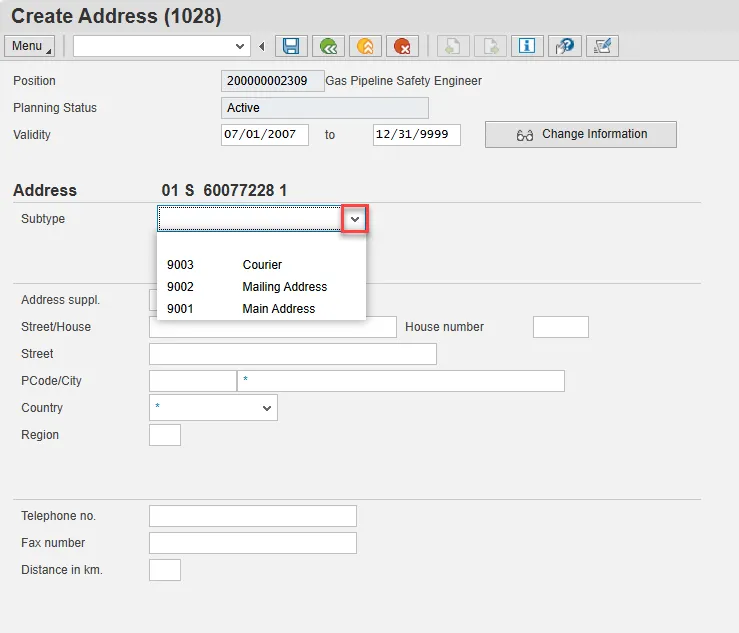Click the Validity start date field
The width and height of the screenshot is (739, 633).
(x=265, y=135)
